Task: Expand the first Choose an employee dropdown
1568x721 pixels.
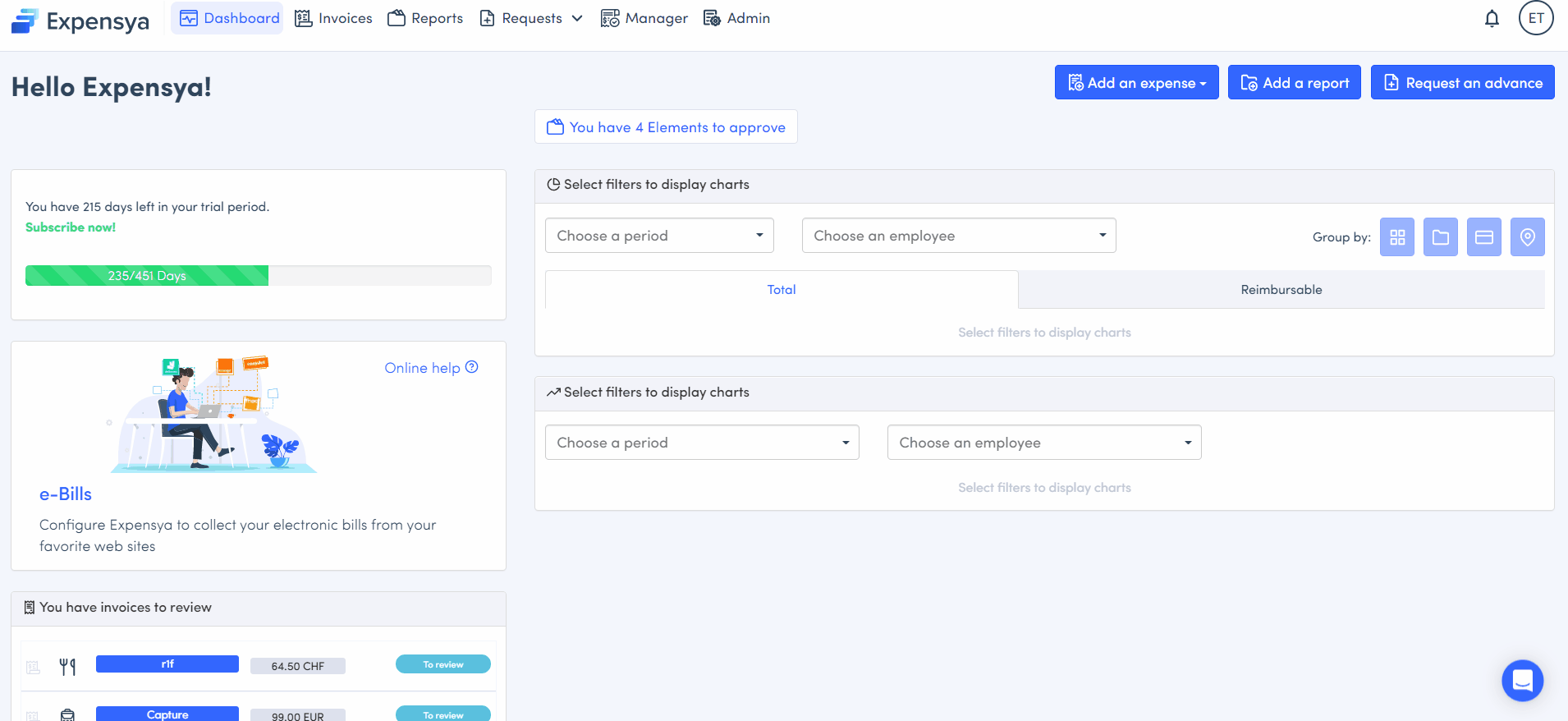Action: coord(958,236)
